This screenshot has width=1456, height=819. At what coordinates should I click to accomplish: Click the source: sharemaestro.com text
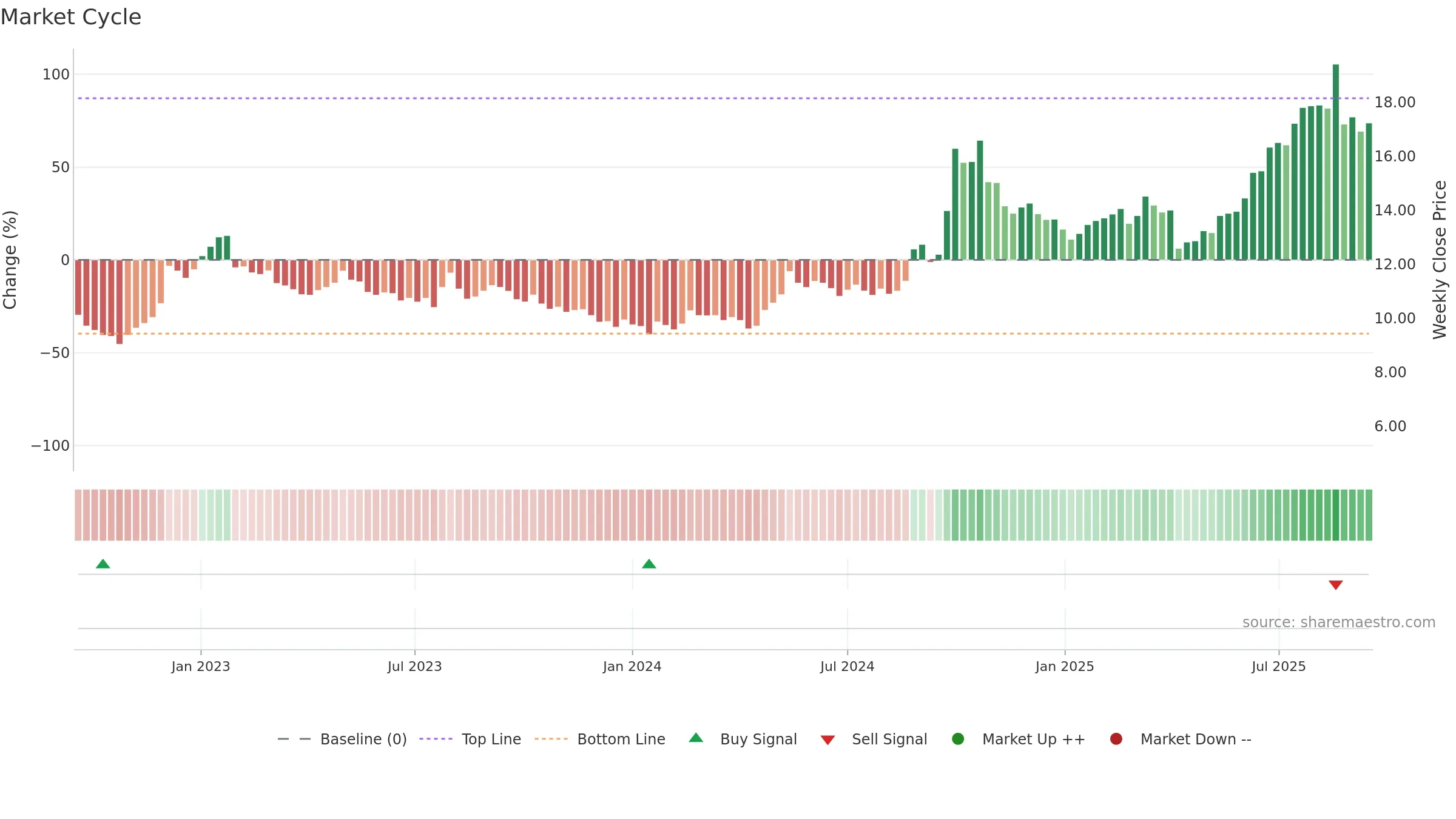1339,622
